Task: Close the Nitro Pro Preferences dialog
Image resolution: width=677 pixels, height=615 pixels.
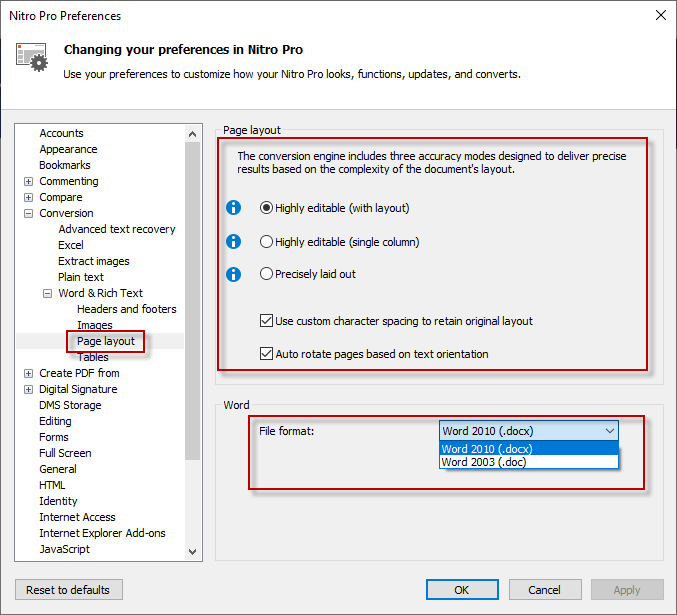Action: [x=661, y=16]
